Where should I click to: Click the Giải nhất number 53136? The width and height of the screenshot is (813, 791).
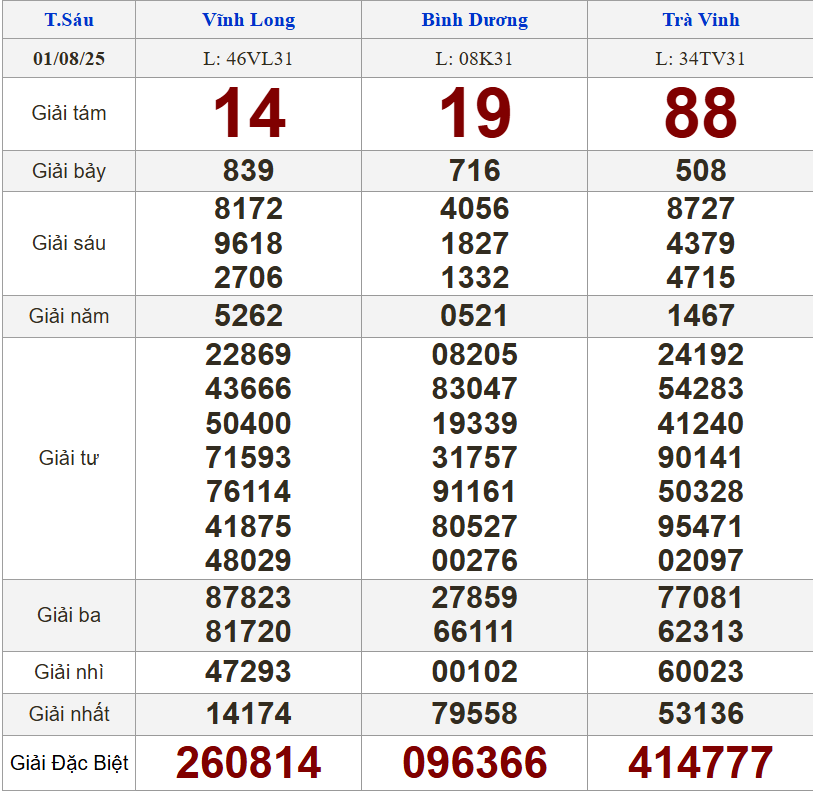(700, 714)
